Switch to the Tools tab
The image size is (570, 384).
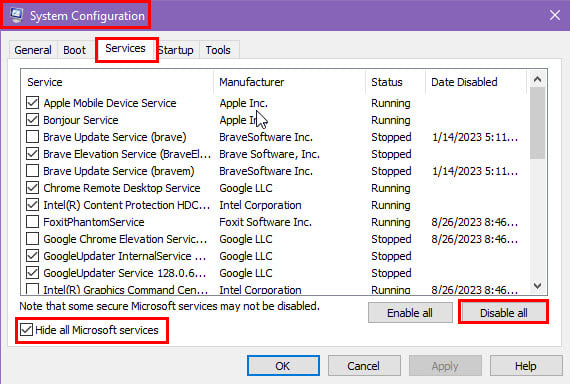click(x=218, y=50)
